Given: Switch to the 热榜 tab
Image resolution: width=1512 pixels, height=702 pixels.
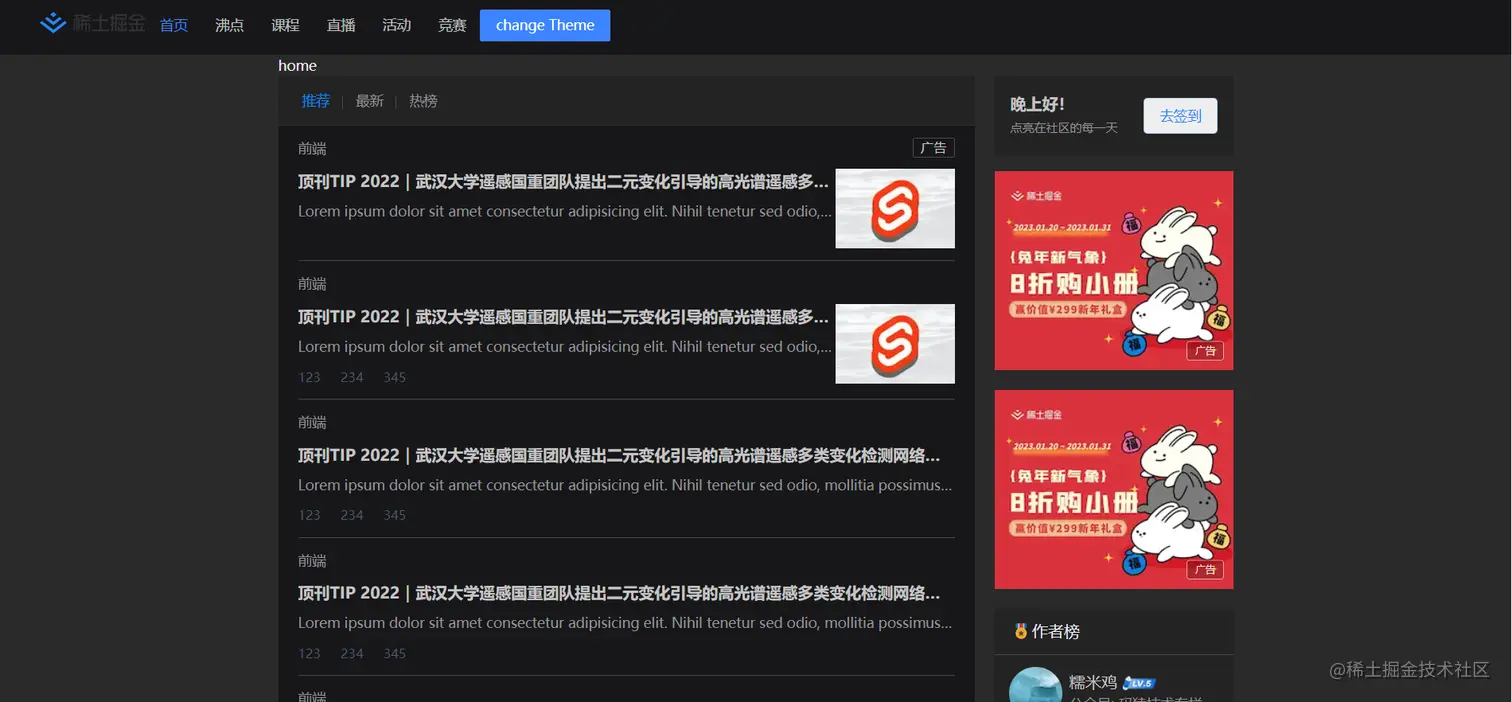Looking at the screenshot, I should (x=423, y=101).
